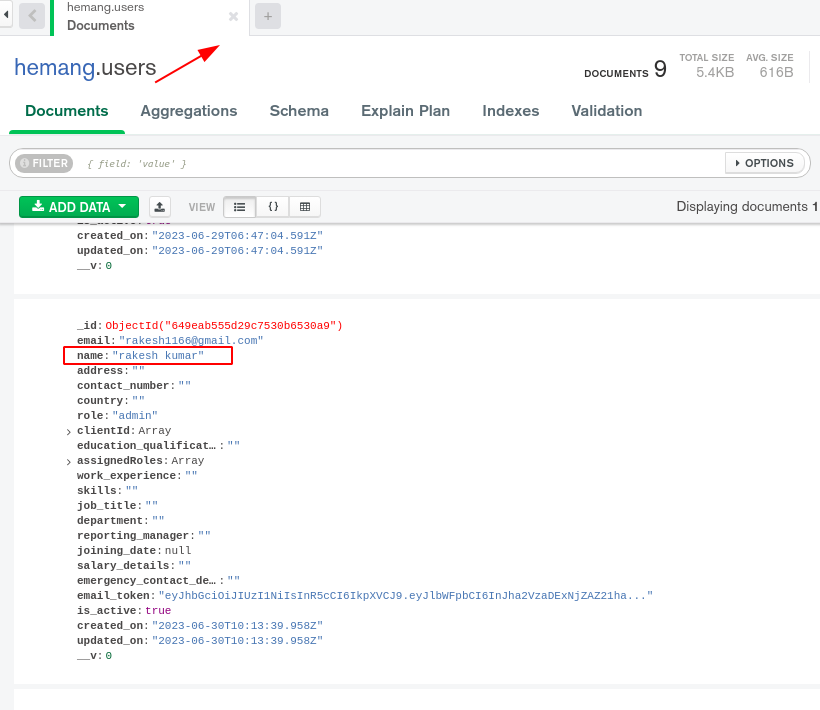Go to the Explain Plan tab

405,111
